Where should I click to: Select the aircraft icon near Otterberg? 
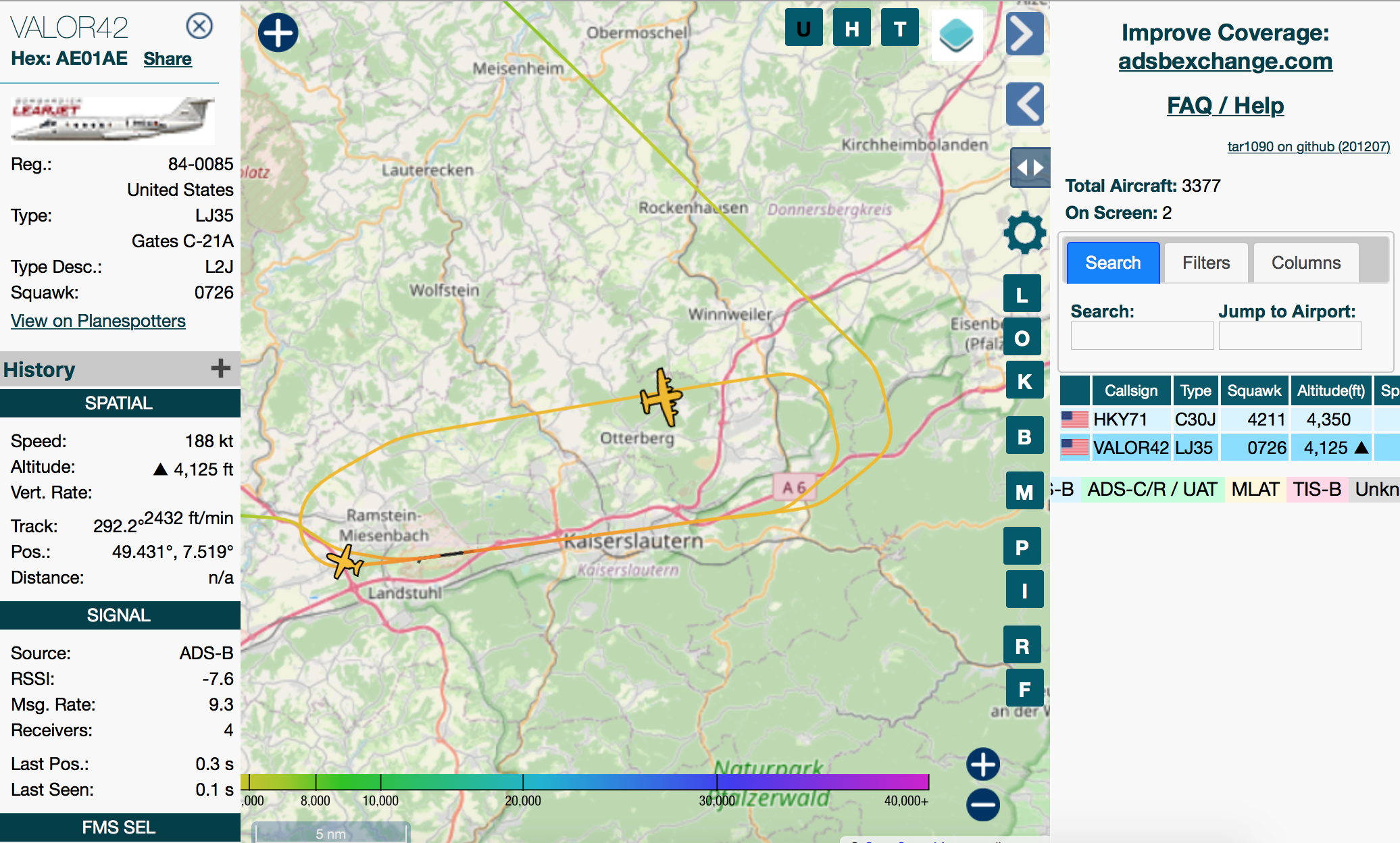click(661, 398)
